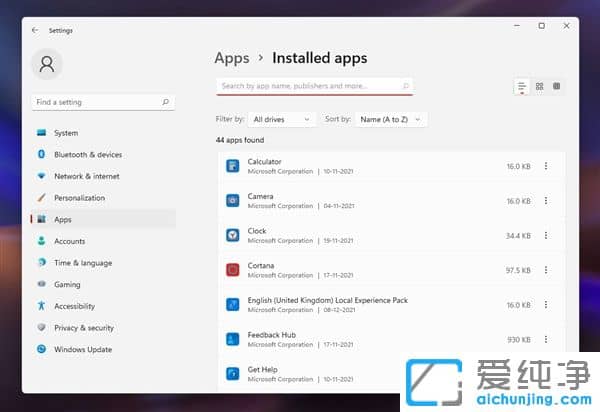
Task: Open Privacy & security settings
Action: click(103, 328)
